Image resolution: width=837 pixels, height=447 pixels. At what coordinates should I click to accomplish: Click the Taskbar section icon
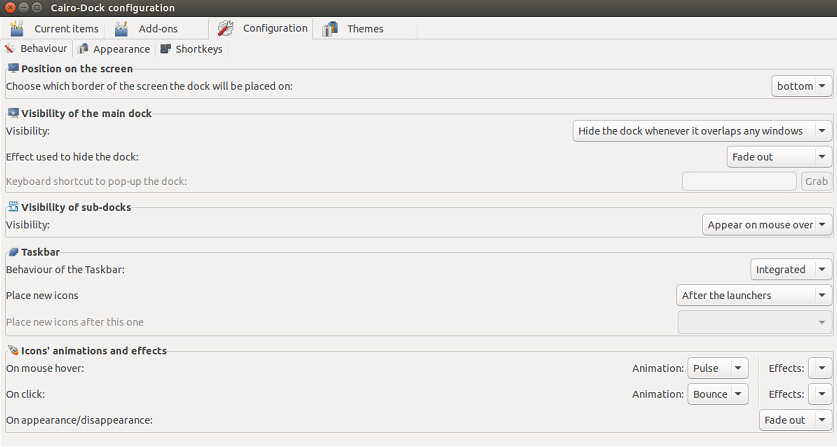[x=13, y=252]
